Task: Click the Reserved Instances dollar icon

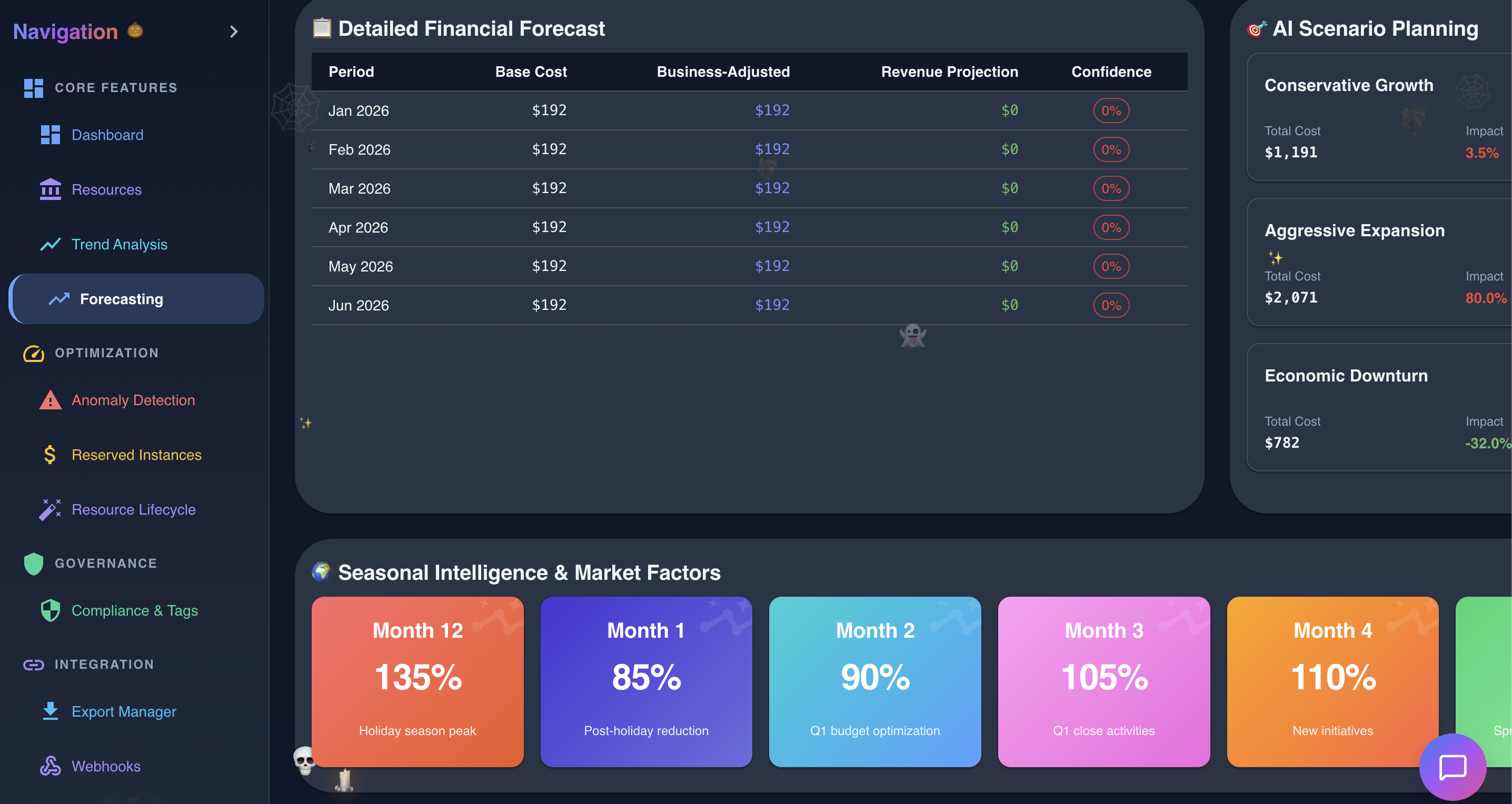Action: click(51, 455)
